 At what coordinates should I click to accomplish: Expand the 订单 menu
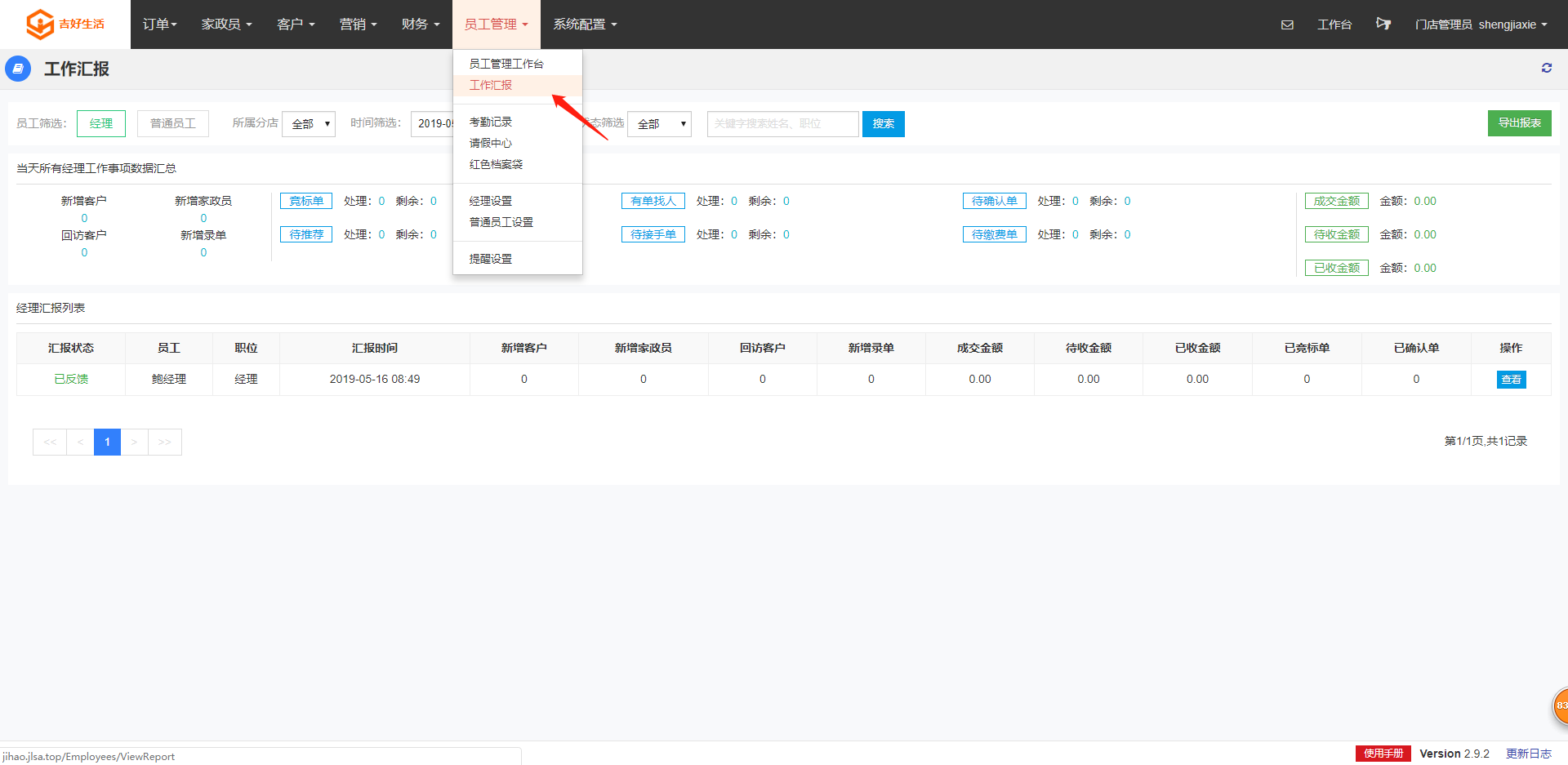pyautogui.click(x=160, y=24)
